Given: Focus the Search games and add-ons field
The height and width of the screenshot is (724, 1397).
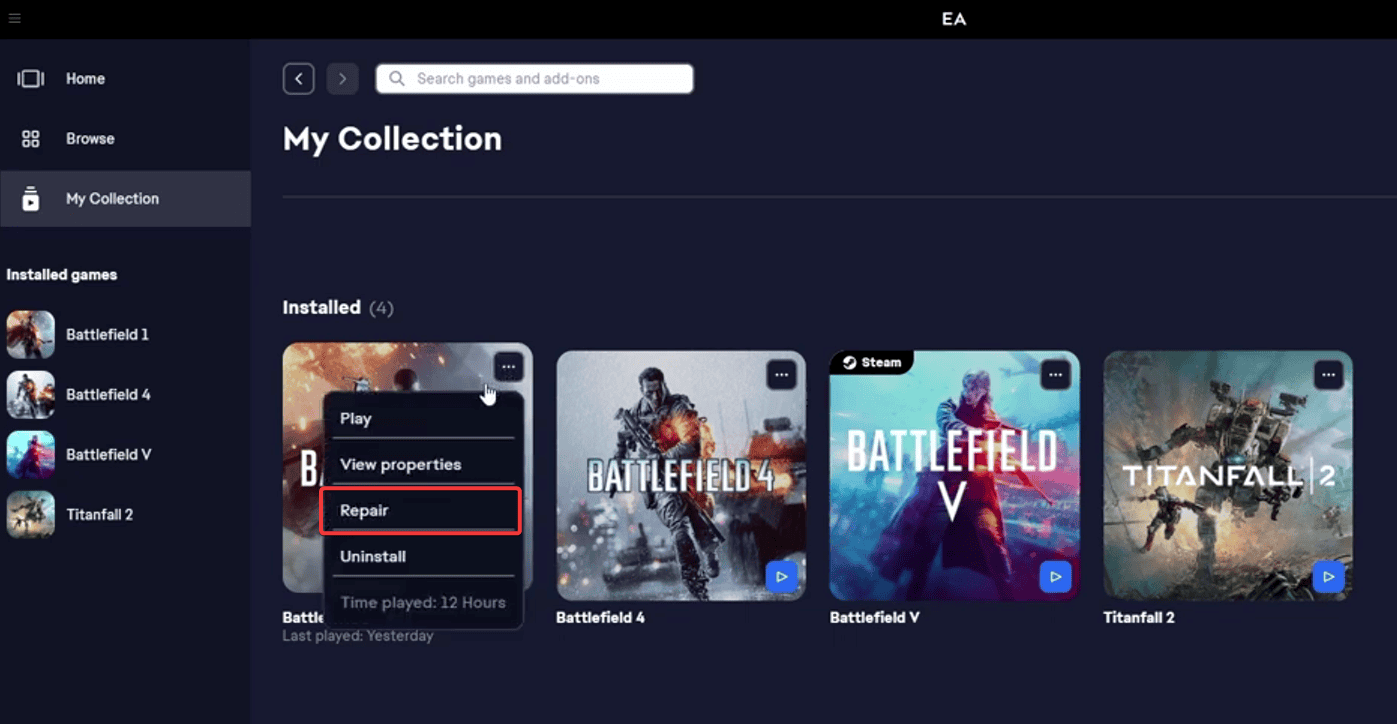Looking at the screenshot, I should (534, 78).
